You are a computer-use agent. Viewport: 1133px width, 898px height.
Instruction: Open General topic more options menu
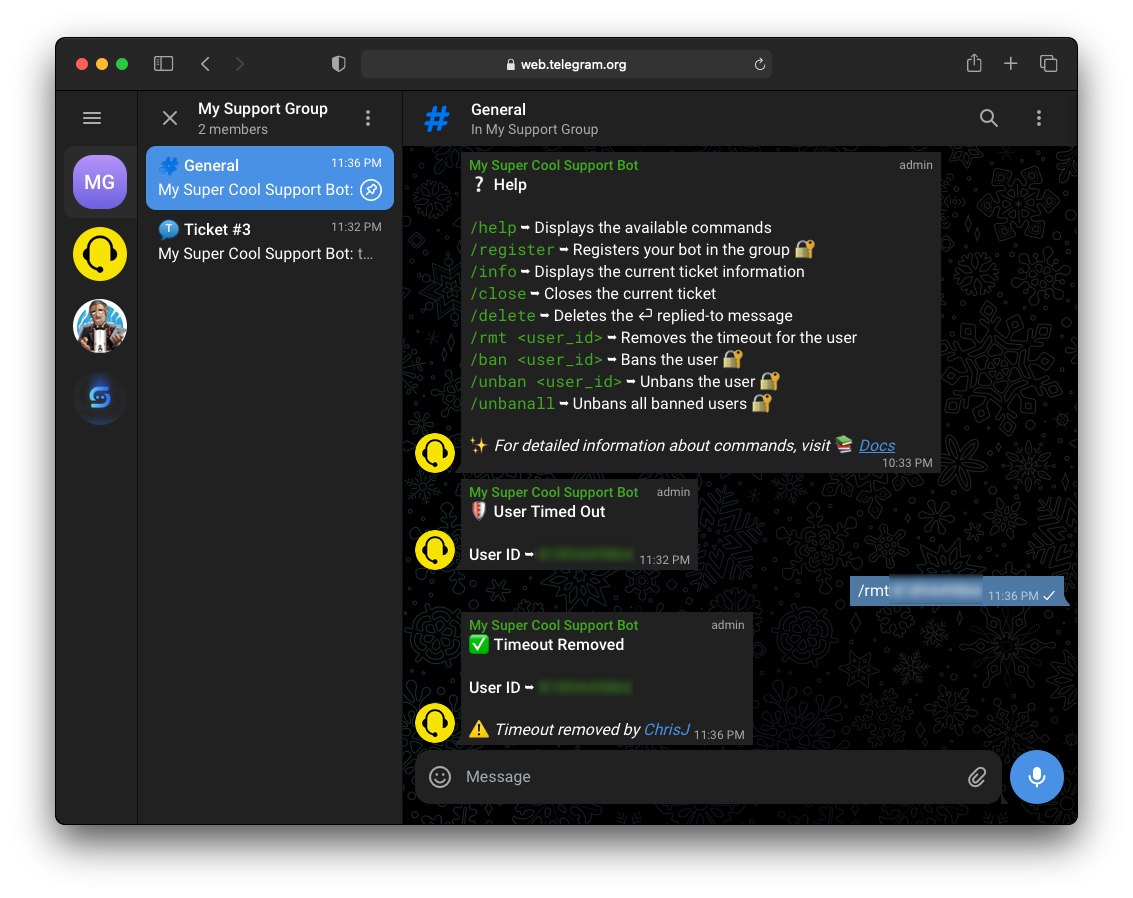(x=1038, y=118)
